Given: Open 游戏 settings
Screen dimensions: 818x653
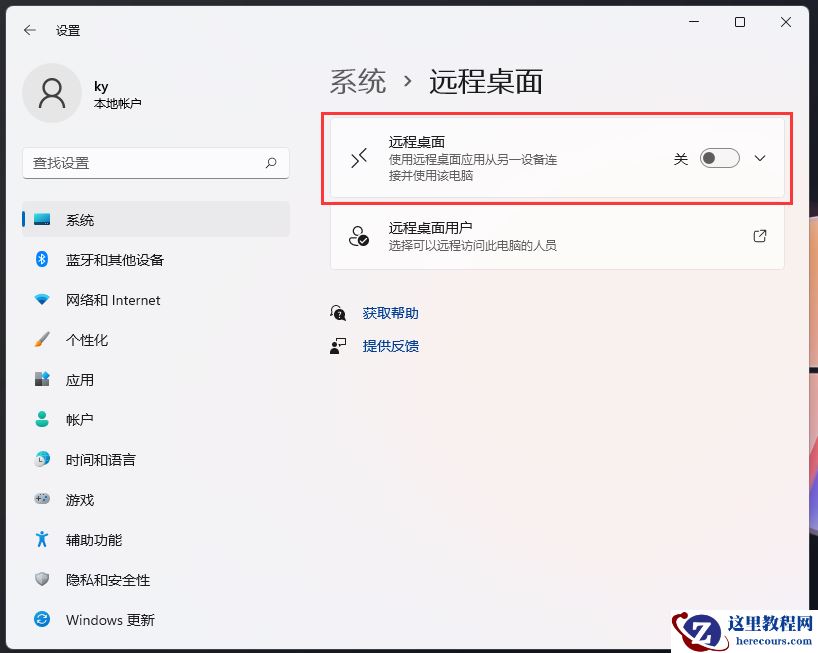Looking at the screenshot, I should (81, 500).
